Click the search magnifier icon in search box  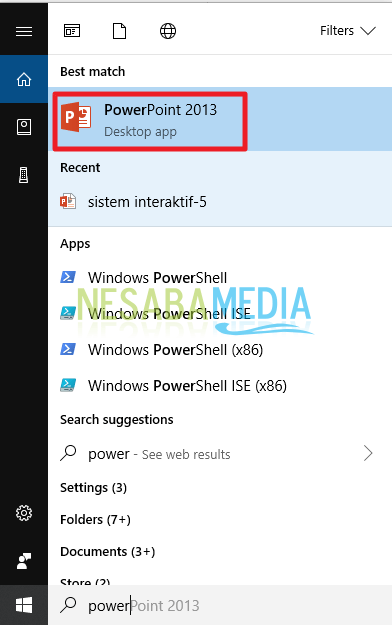pyautogui.click(x=68, y=605)
